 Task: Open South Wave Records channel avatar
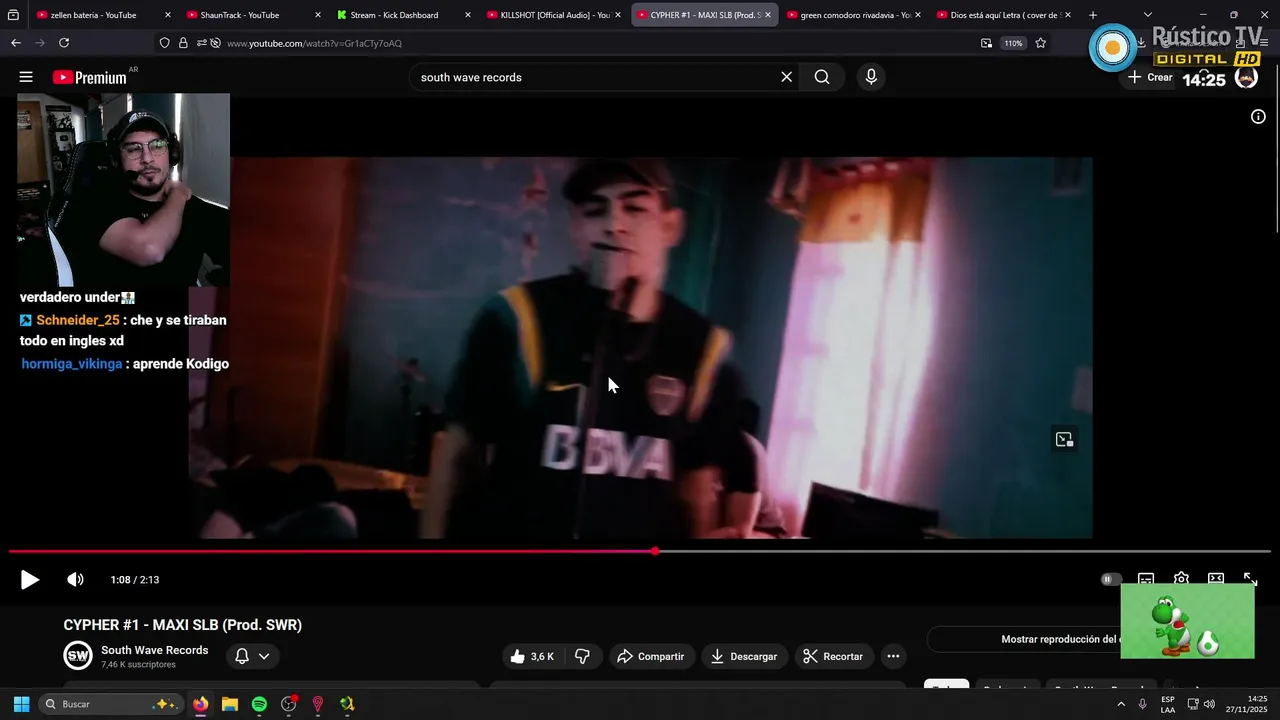[x=78, y=656]
